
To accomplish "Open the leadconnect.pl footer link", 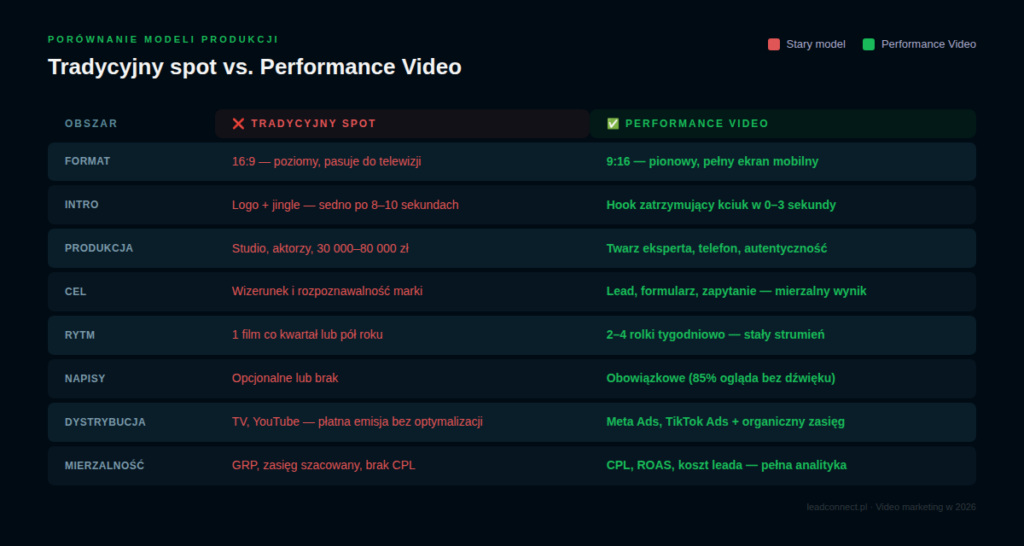I will click(x=838, y=507).
